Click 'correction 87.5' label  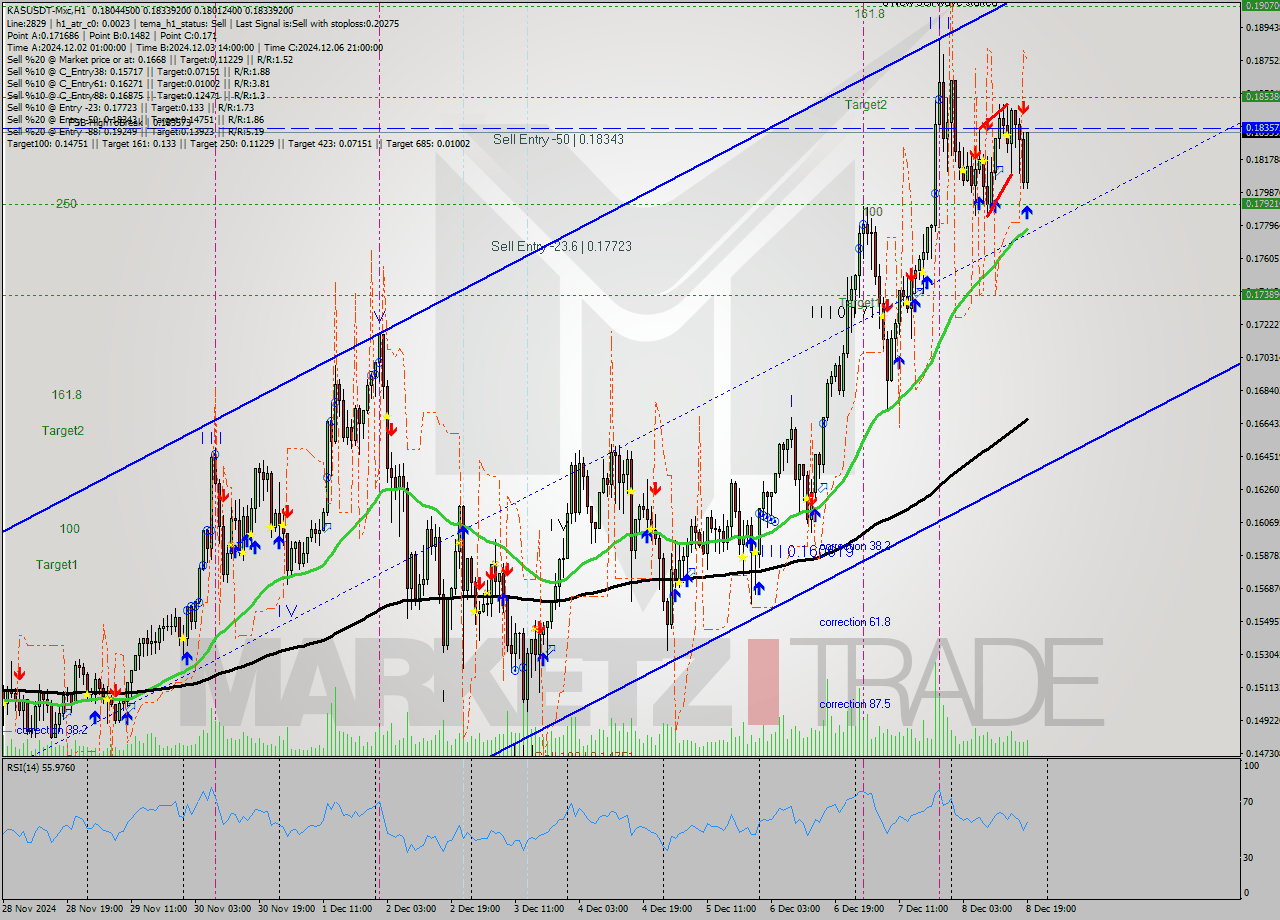854,704
